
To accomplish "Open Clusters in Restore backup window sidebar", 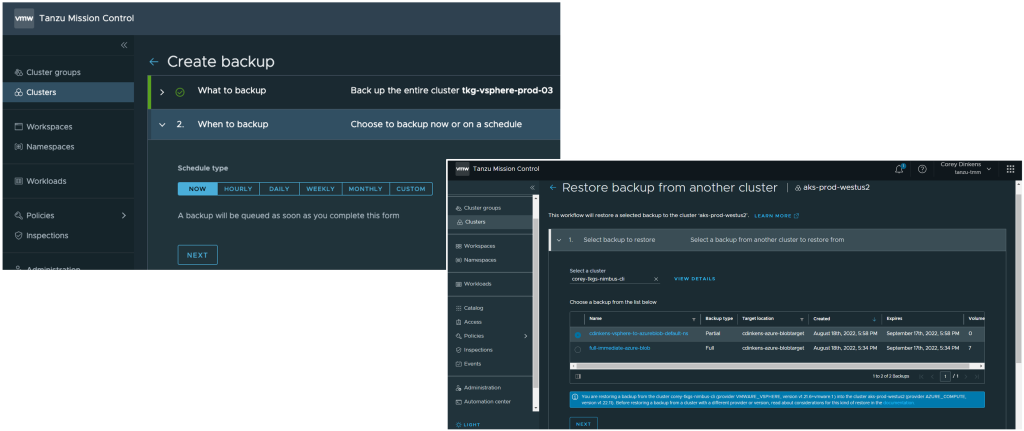I will 490,222.
